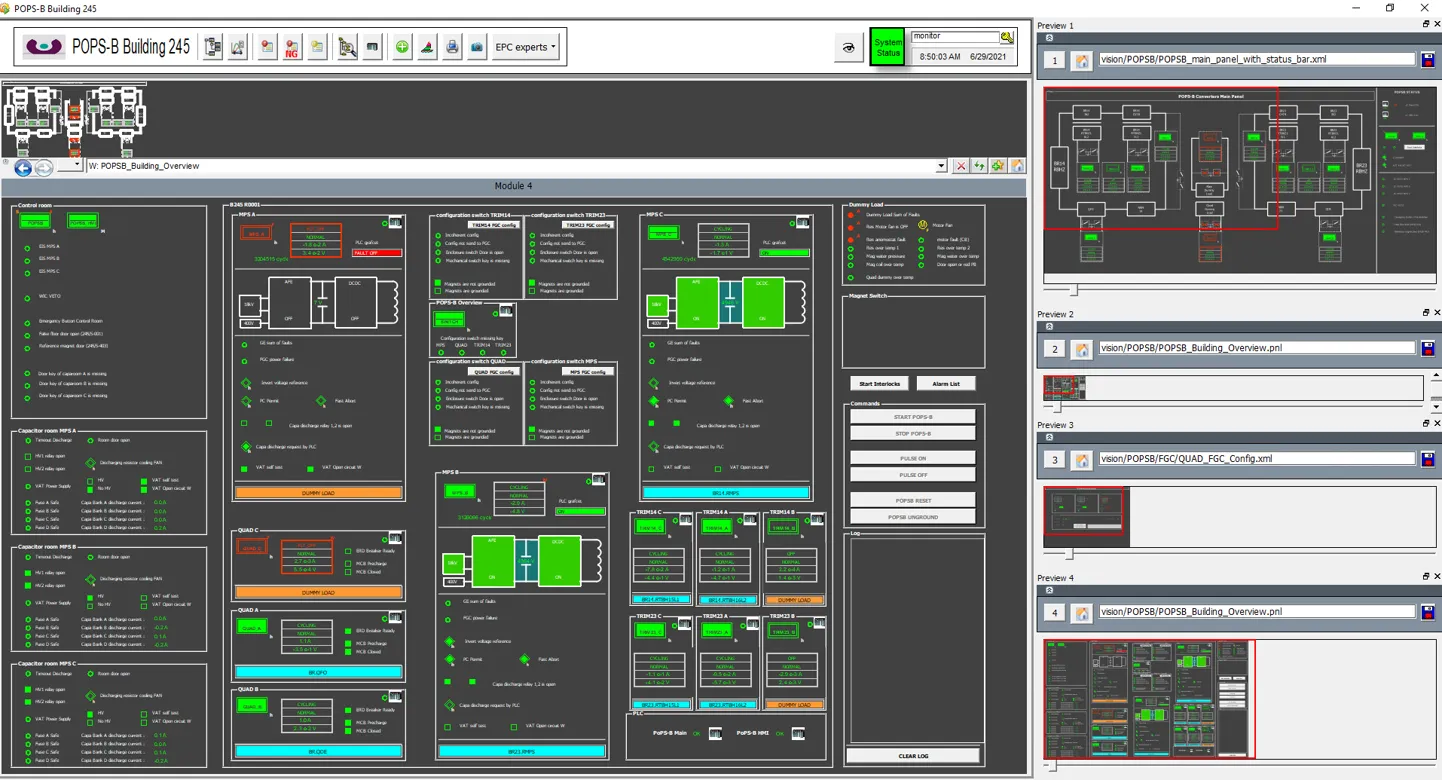Click the Preview 4 overview thumbnail
The image size is (1442, 780).
(1149, 699)
